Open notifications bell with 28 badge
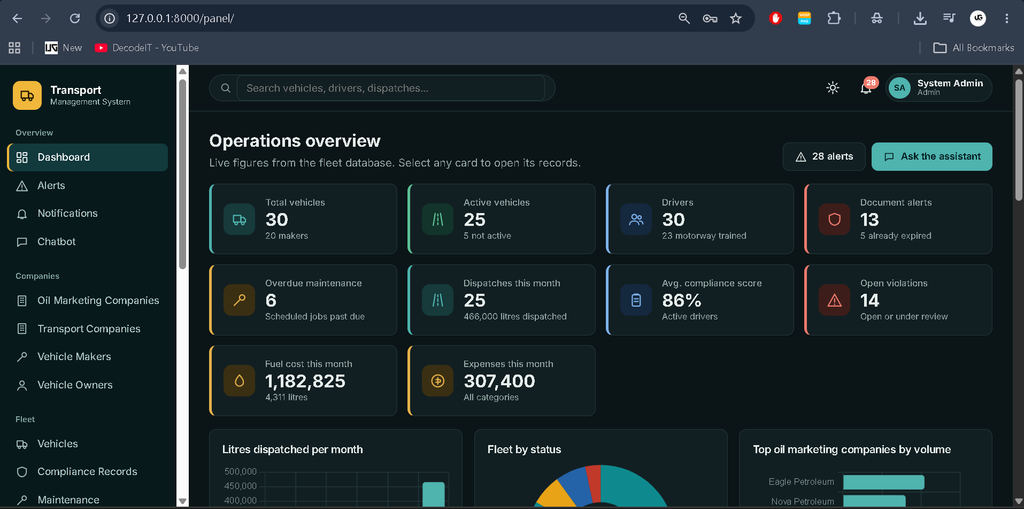1024x509 pixels. (x=867, y=88)
